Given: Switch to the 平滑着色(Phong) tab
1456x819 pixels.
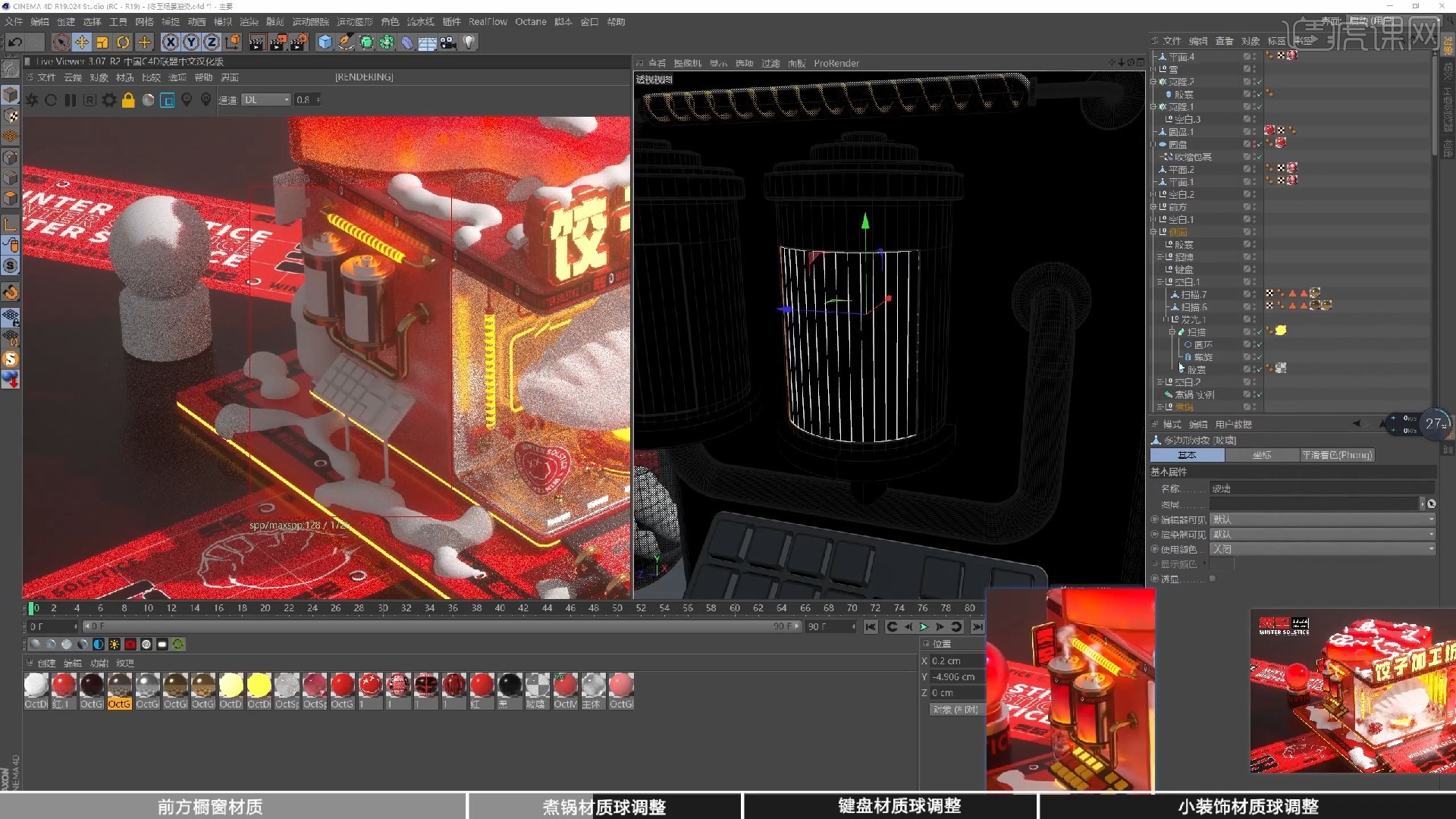Looking at the screenshot, I should tap(1336, 455).
